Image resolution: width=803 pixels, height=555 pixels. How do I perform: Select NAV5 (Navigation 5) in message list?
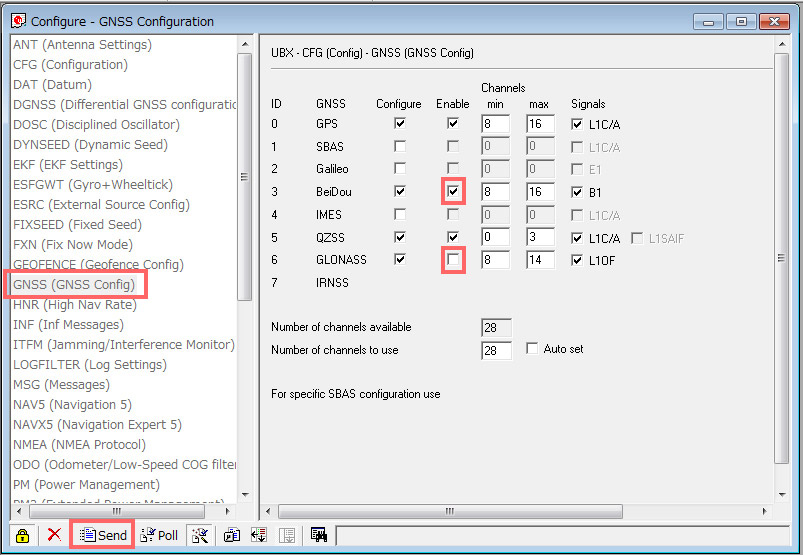pyautogui.click(x=72, y=405)
